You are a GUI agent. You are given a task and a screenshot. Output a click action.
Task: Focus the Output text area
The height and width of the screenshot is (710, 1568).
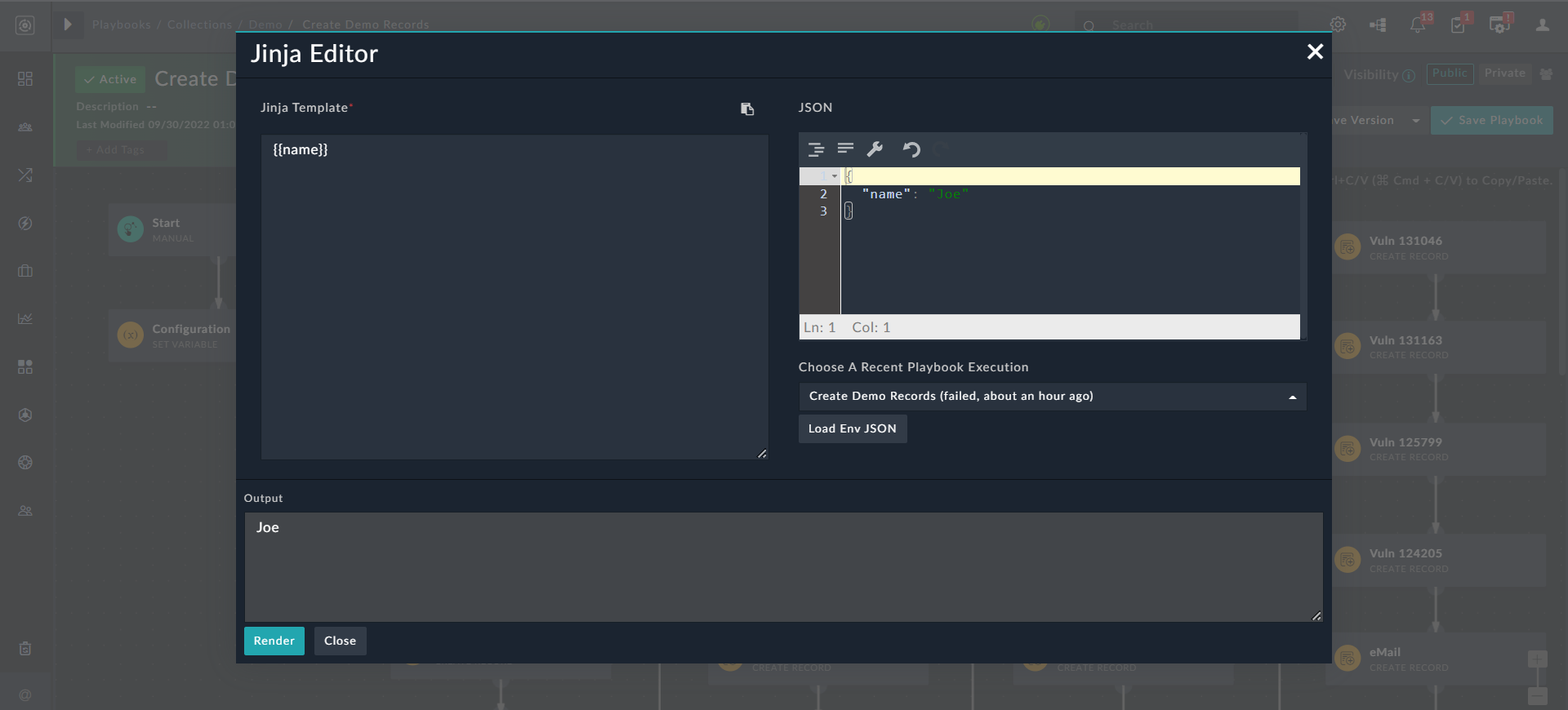coord(783,567)
